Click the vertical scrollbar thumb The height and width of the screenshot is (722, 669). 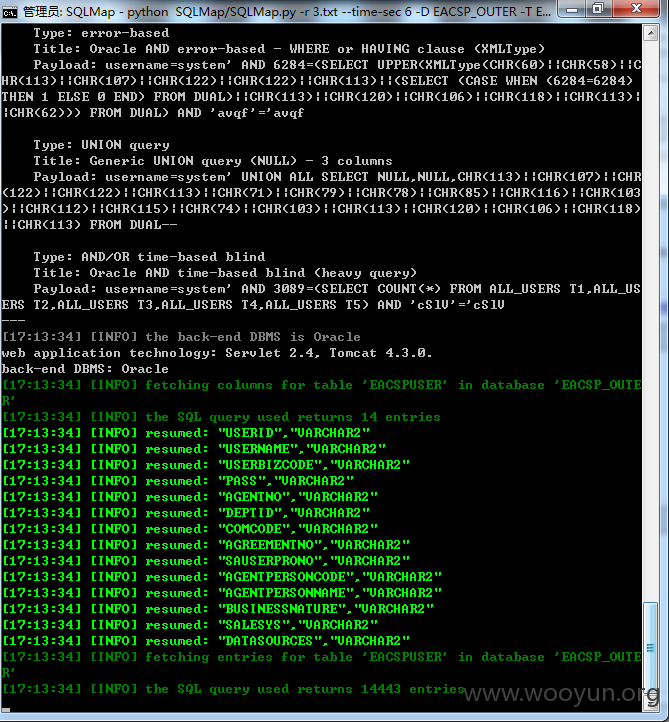651,647
